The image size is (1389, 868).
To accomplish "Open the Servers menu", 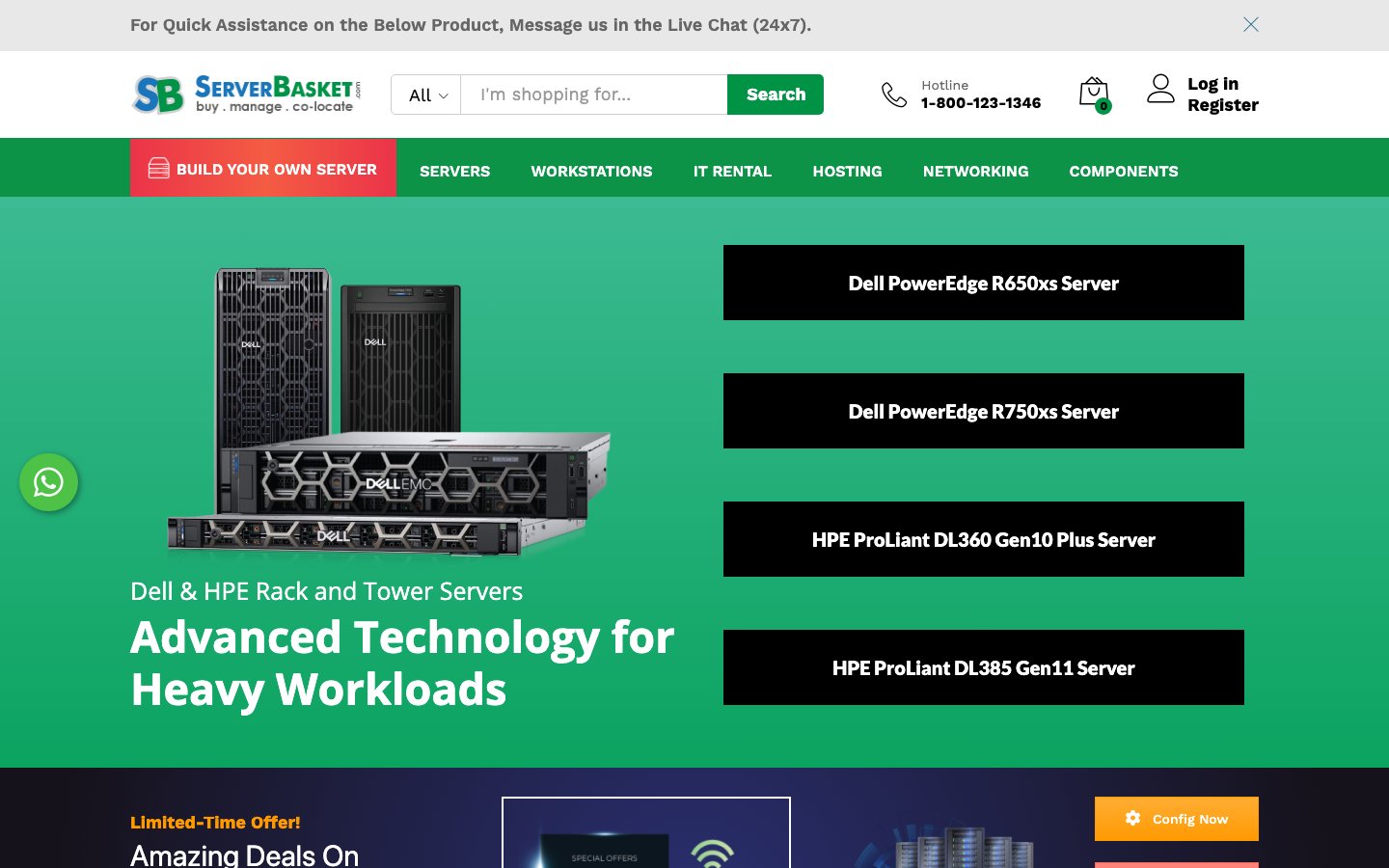I will 455,171.
